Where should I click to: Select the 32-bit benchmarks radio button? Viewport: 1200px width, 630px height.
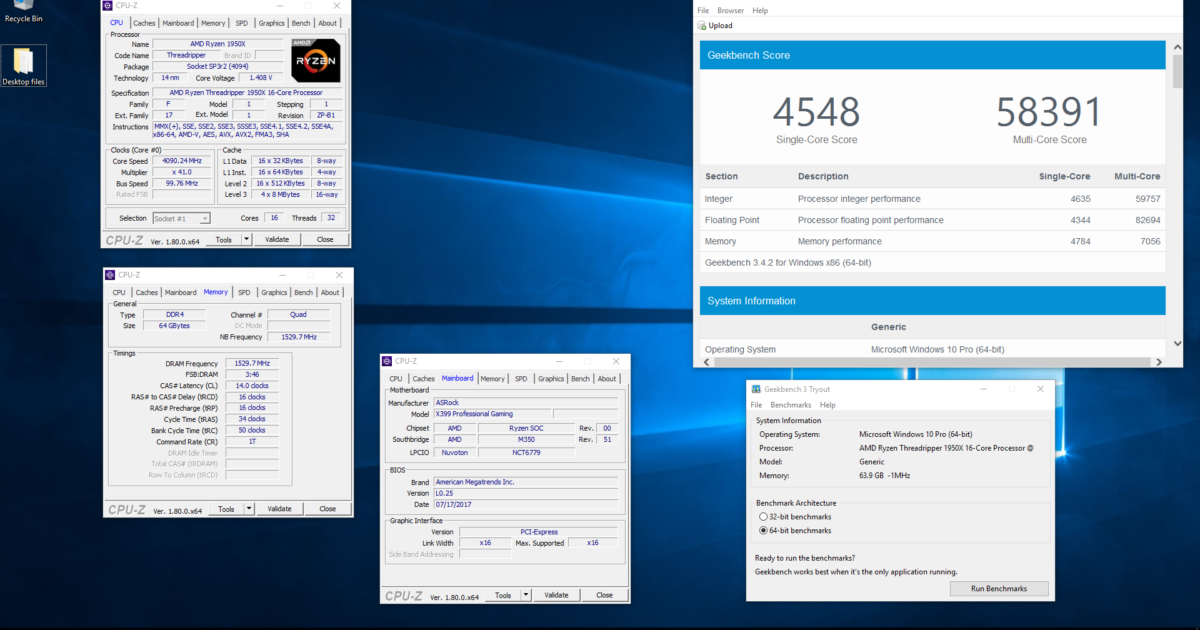764,515
